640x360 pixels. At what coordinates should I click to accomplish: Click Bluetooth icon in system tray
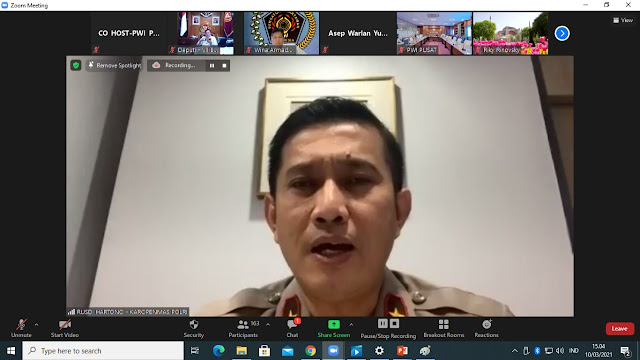538,351
